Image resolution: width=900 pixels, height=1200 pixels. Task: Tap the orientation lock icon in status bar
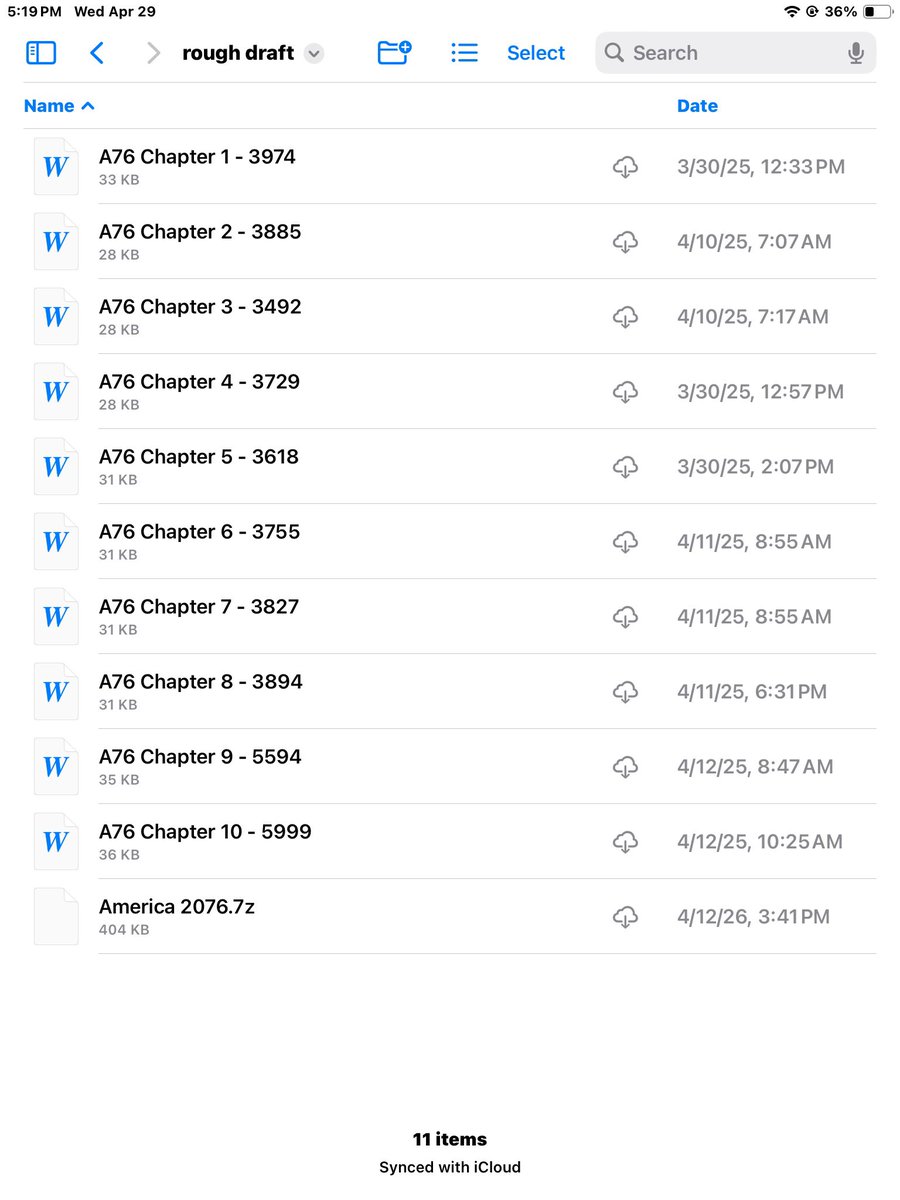click(813, 12)
